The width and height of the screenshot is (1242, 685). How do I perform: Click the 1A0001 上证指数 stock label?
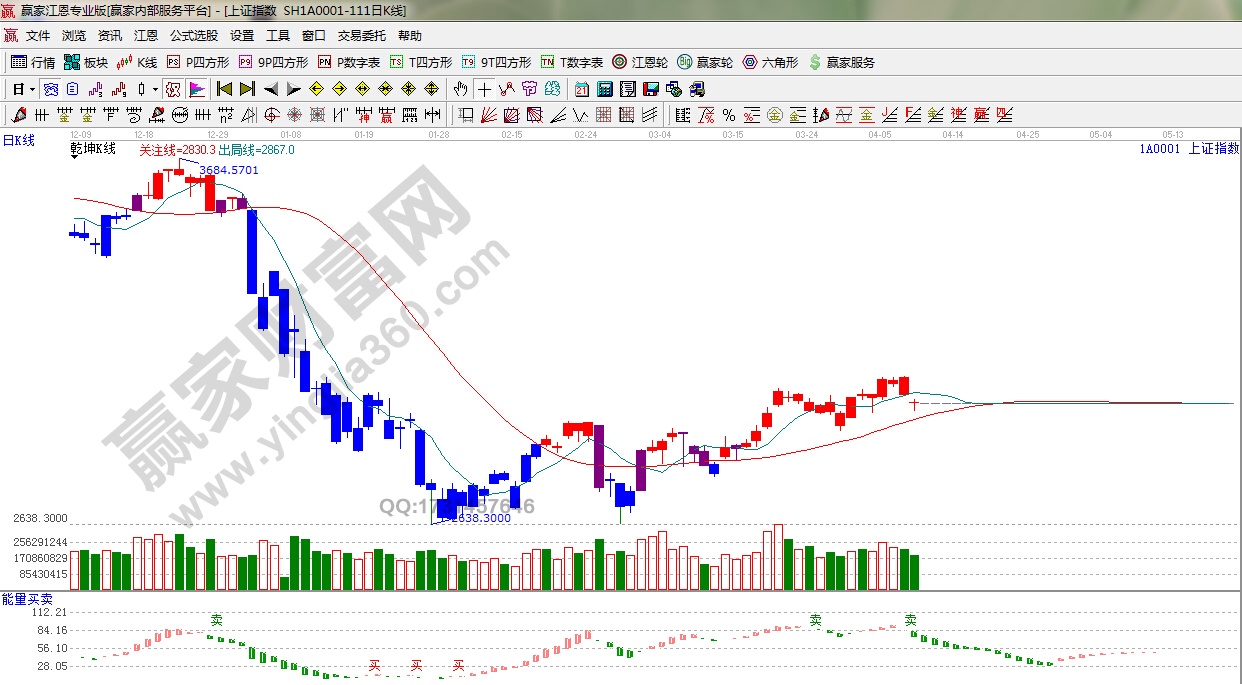pos(1188,149)
